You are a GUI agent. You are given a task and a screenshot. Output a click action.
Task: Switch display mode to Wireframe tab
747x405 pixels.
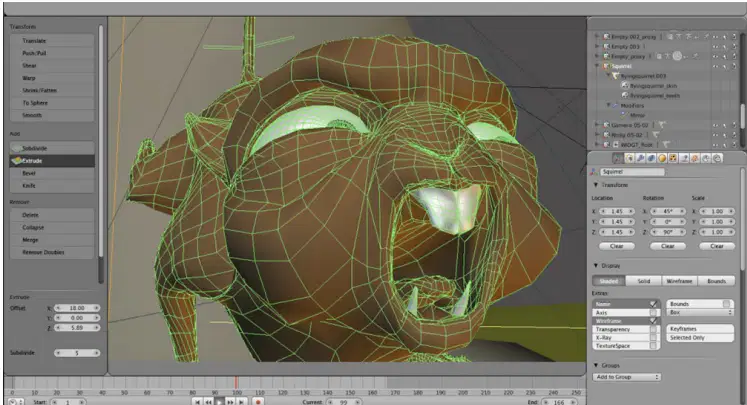point(679,281)
